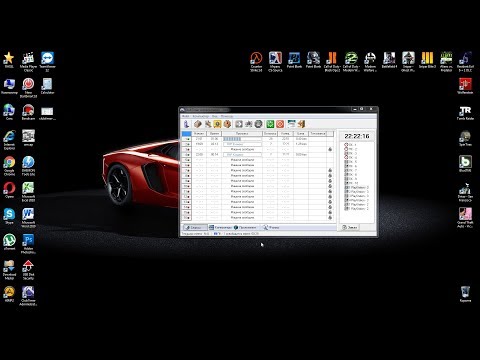
Task: Switch to bottom tab with calendar grid icon
Action: point(220,227)
